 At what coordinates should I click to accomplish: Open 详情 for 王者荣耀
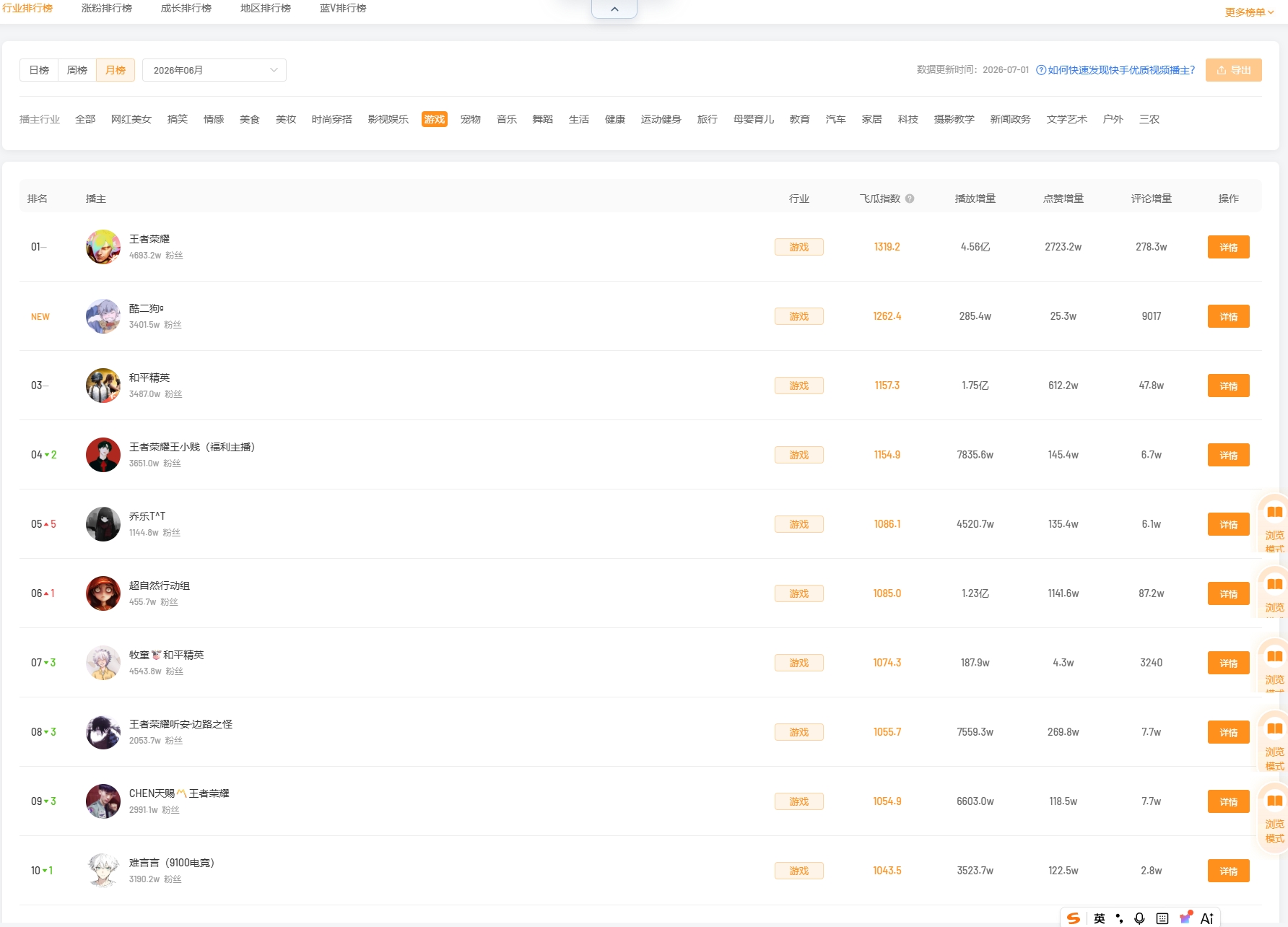click(1229, 247)
